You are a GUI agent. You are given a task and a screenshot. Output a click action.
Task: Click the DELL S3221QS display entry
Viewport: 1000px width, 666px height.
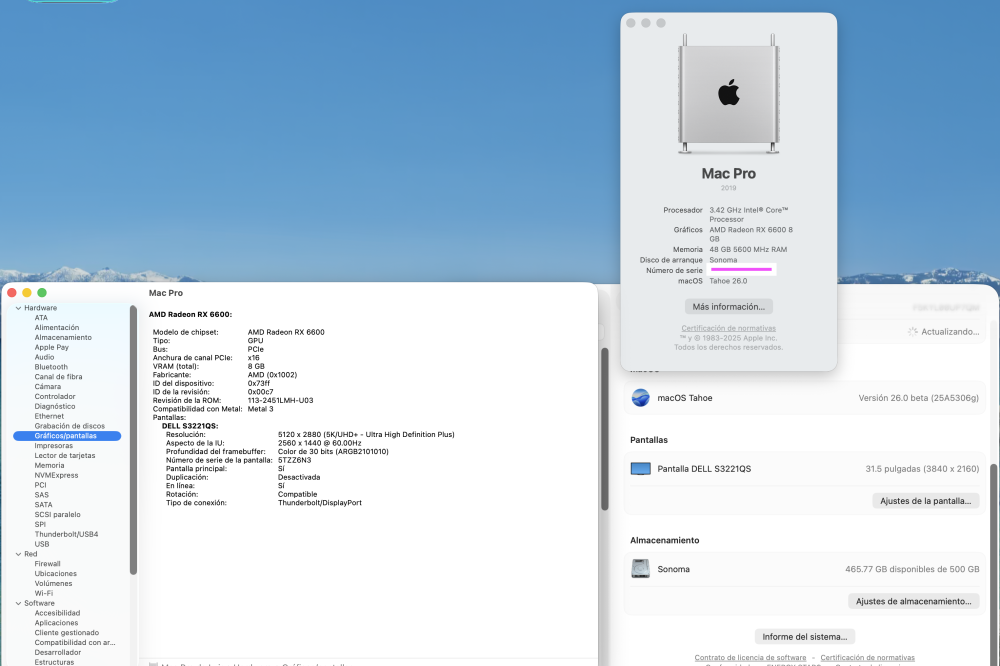click(x=190, y=426)
